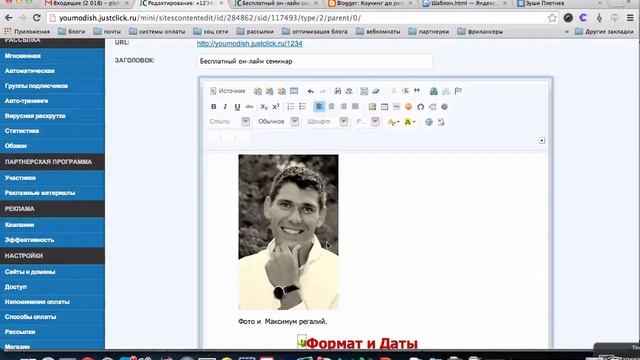
Task: Go back in browser history
Action: [9, 18]
